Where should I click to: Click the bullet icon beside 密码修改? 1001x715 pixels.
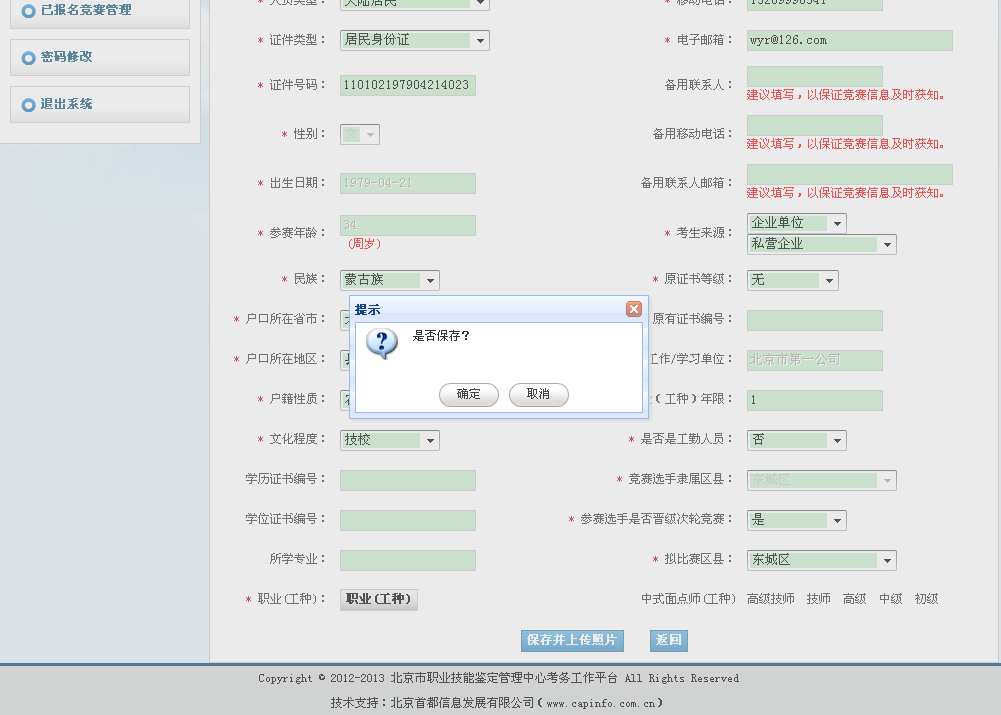28,58
